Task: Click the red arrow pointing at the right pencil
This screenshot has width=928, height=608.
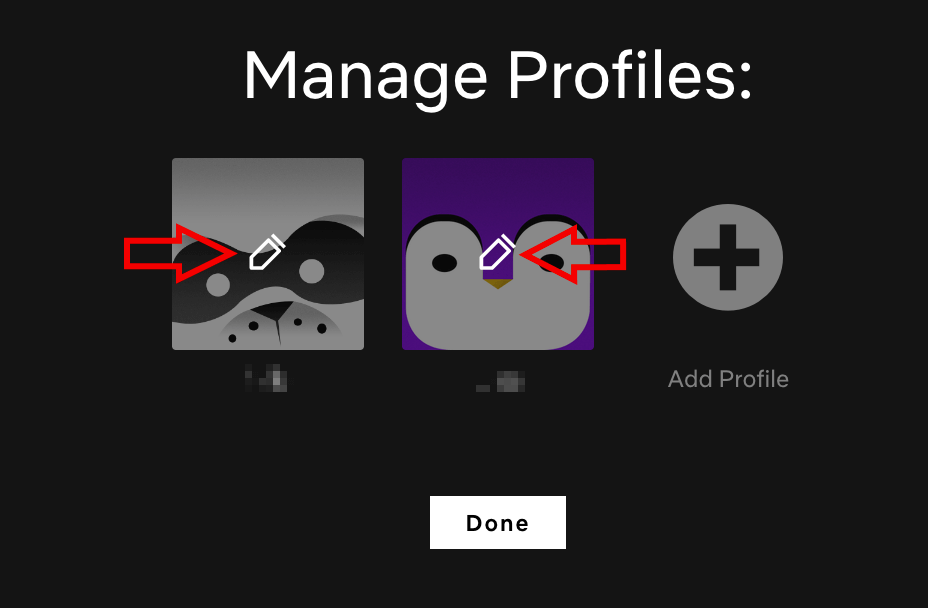Action: pos(572,254)
